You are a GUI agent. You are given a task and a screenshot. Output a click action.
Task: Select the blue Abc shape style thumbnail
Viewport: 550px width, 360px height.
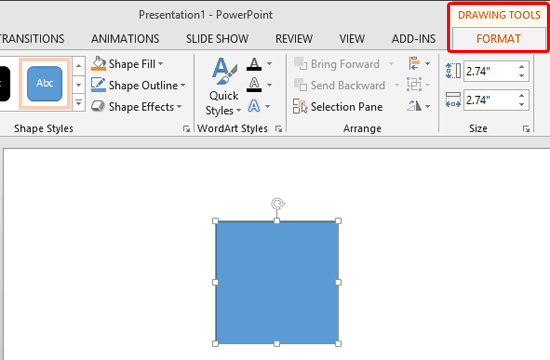[45, 84]
